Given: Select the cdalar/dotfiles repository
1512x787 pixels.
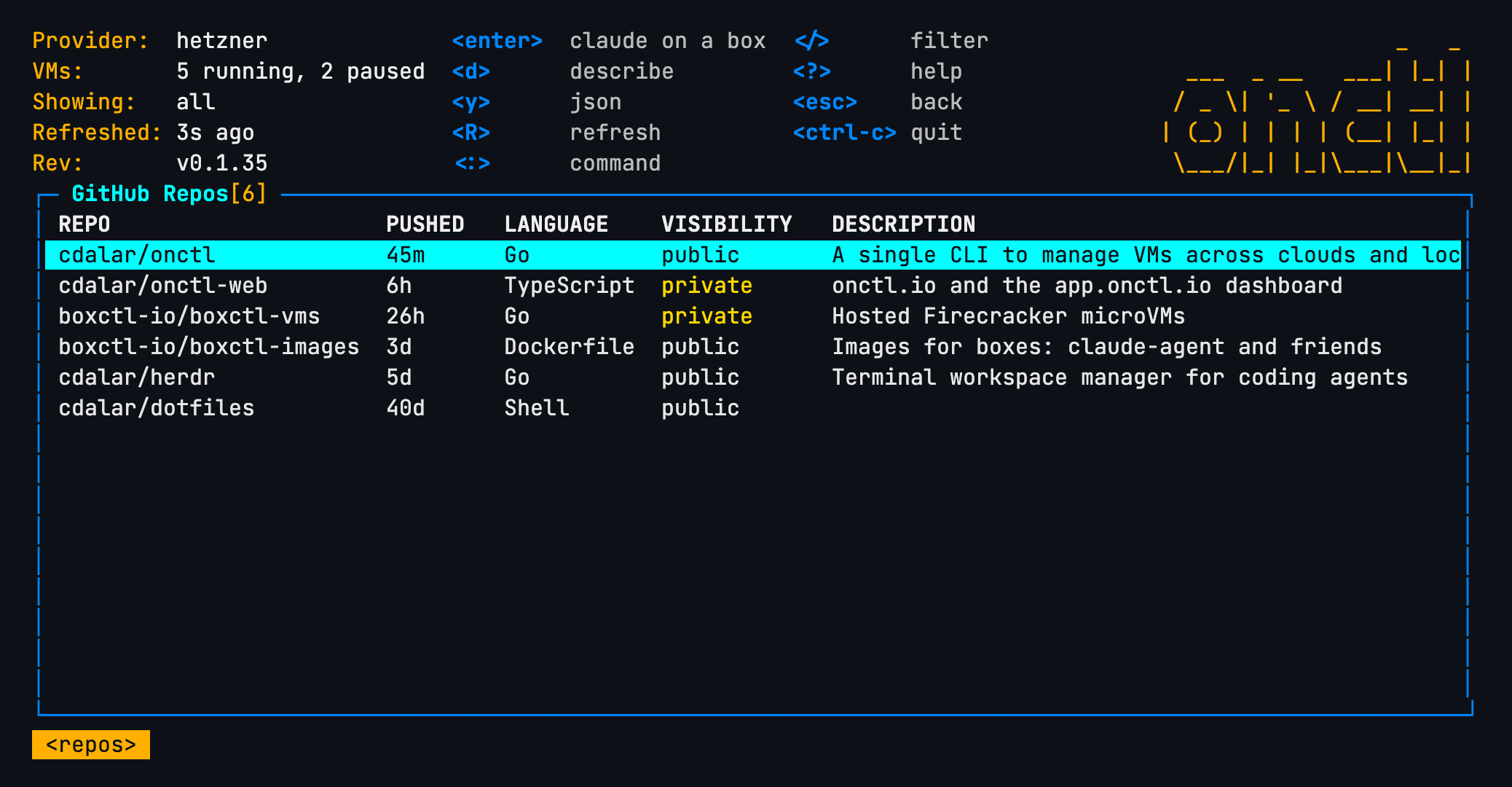Looking at the screenshot, I should 753,408.
